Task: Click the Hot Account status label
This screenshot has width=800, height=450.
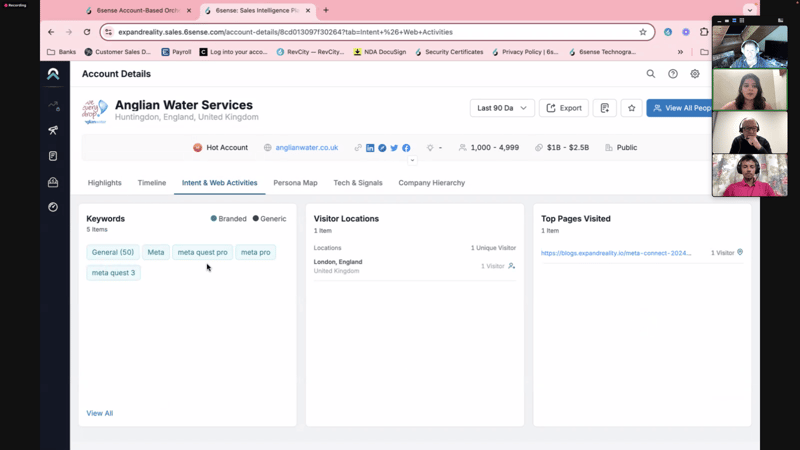Action: pos(220,147)
